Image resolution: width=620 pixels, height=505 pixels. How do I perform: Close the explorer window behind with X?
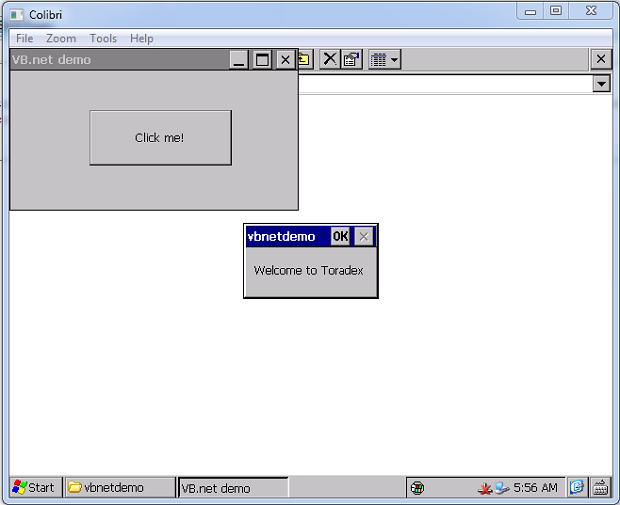[x=601, y=59]
